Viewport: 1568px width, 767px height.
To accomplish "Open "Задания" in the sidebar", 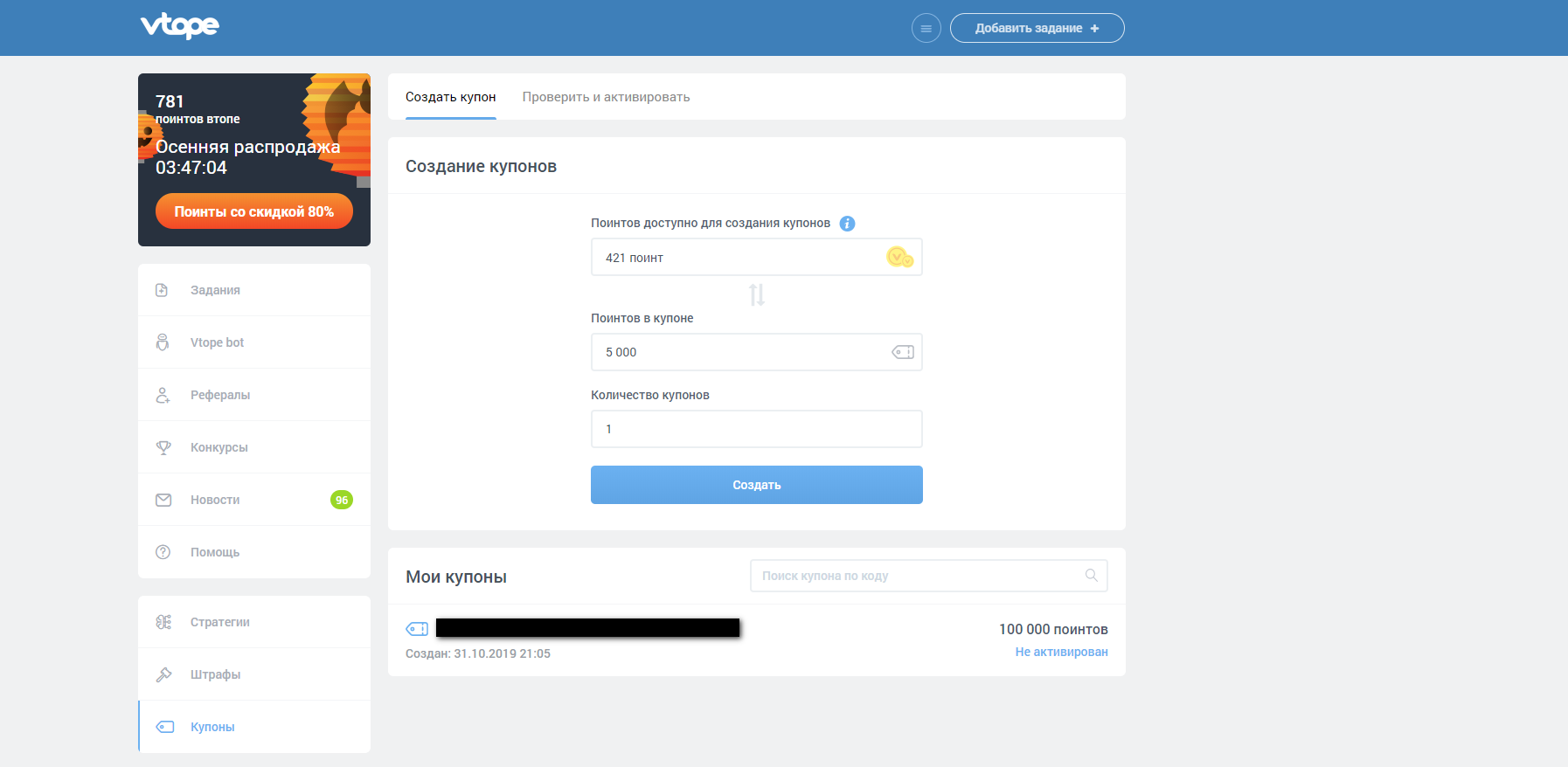I will (215, 290).
